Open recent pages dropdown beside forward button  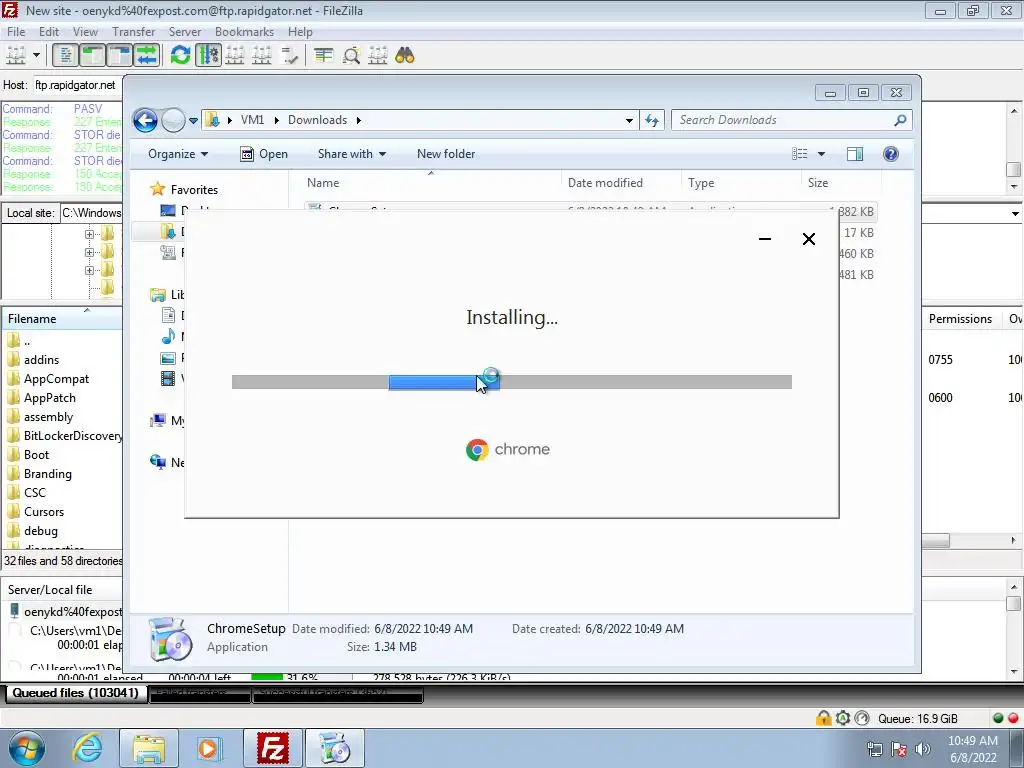coord(193,121)
